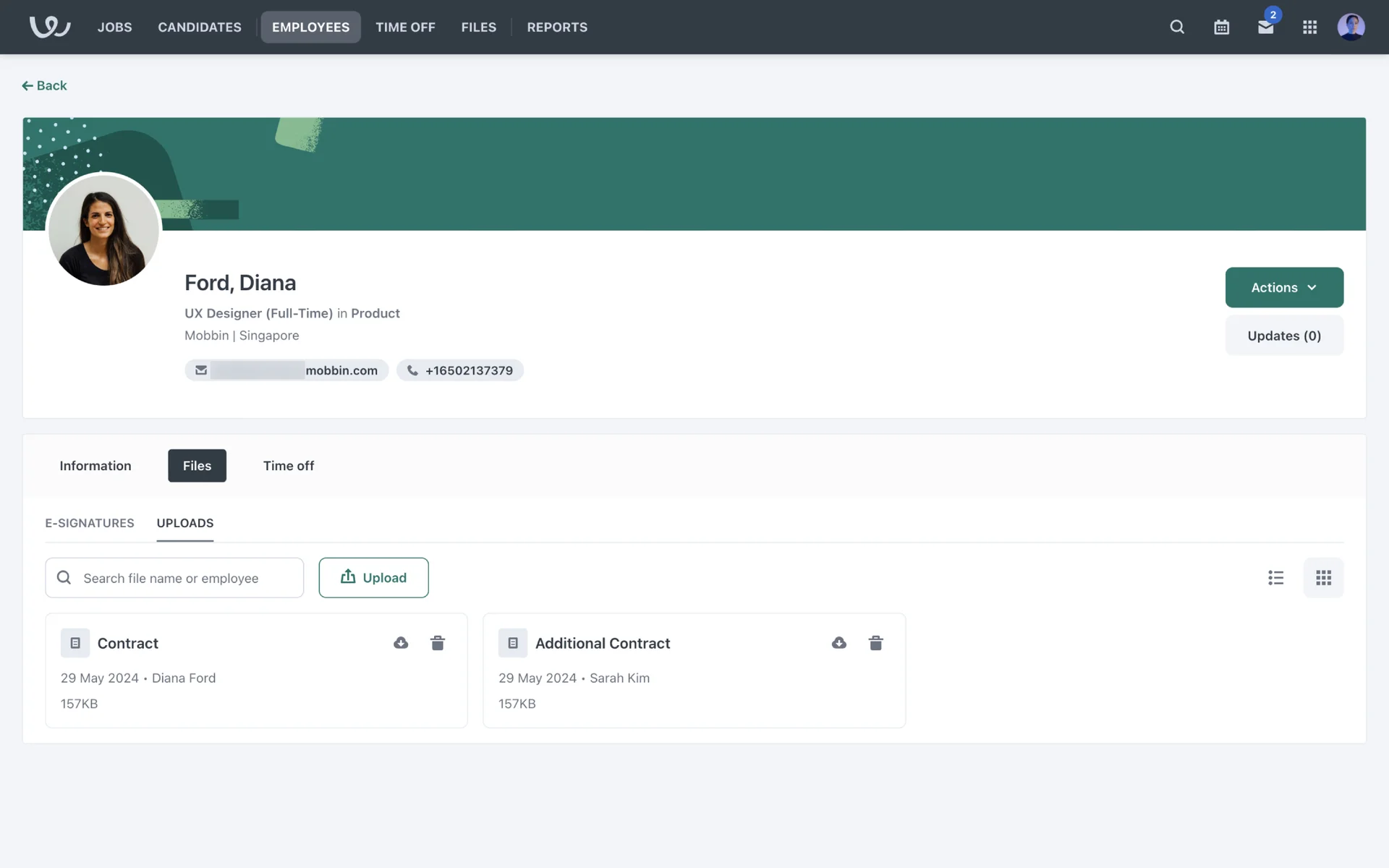This screenshot has width=1389, height=868.
Task: Open the apps grid icon in header
Action: [1309, 27]
